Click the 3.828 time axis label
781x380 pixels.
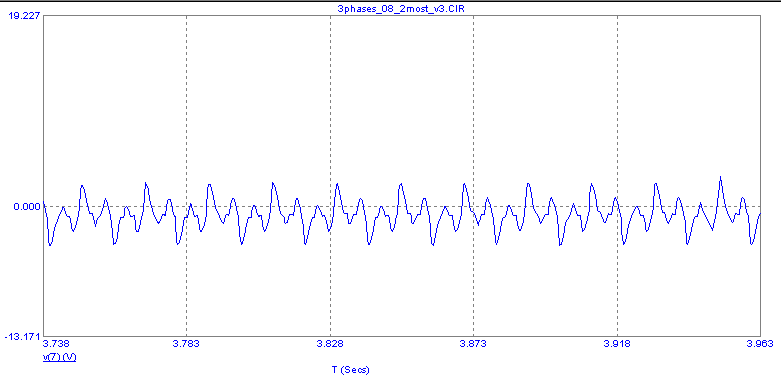(330, 344)
